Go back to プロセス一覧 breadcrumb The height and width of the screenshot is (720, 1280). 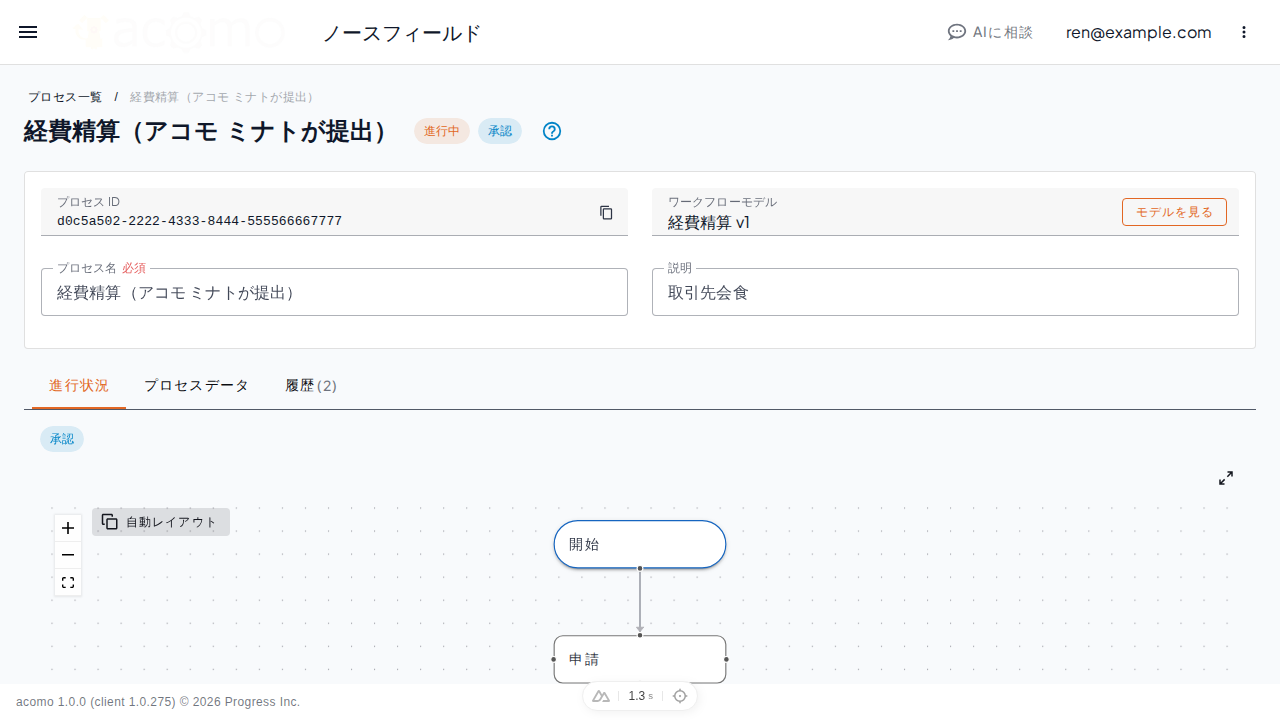pyautogui.click(x=65, y=97)
